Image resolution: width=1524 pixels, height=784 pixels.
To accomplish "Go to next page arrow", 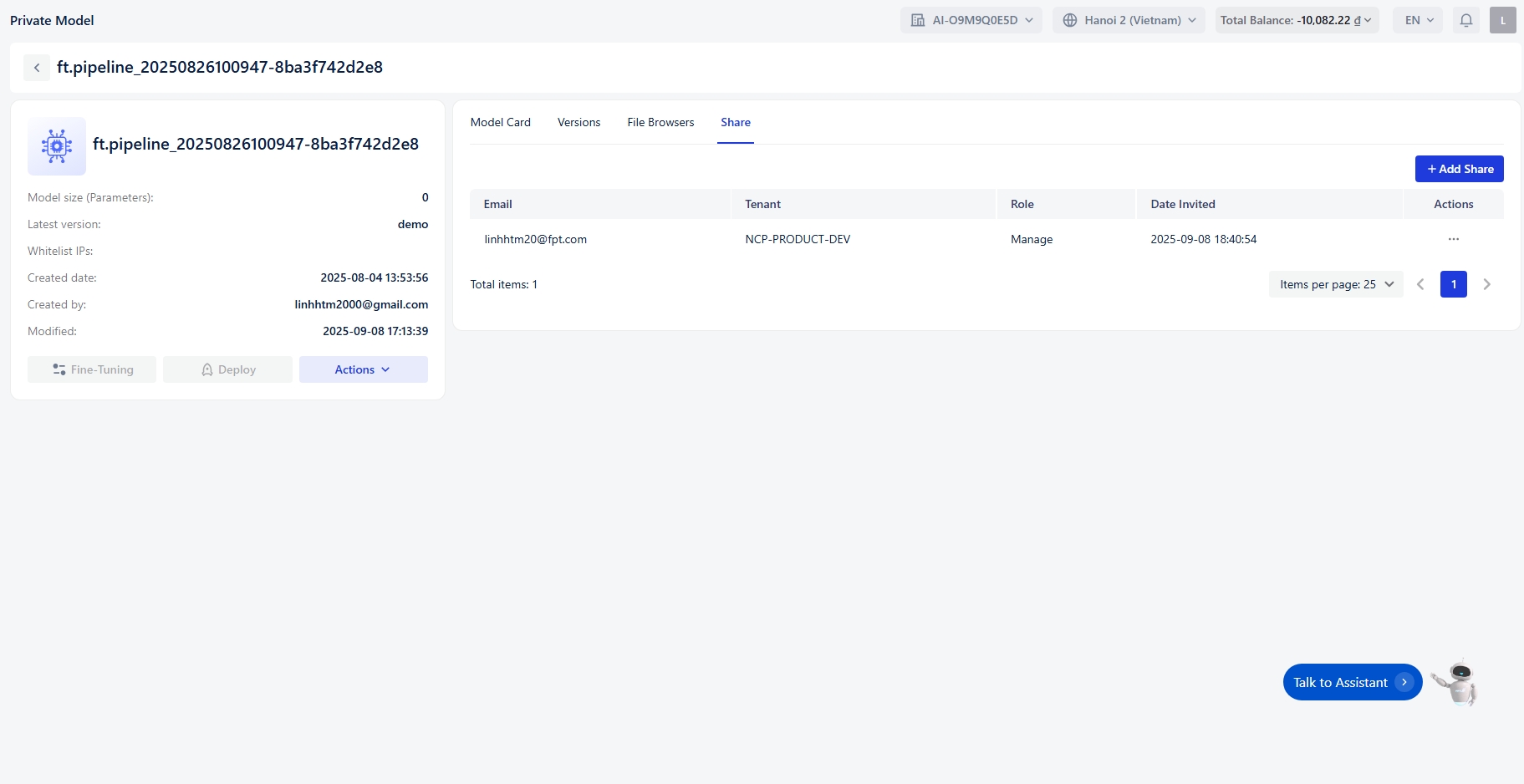I will pyautogui.click(x=1486, y=284).
